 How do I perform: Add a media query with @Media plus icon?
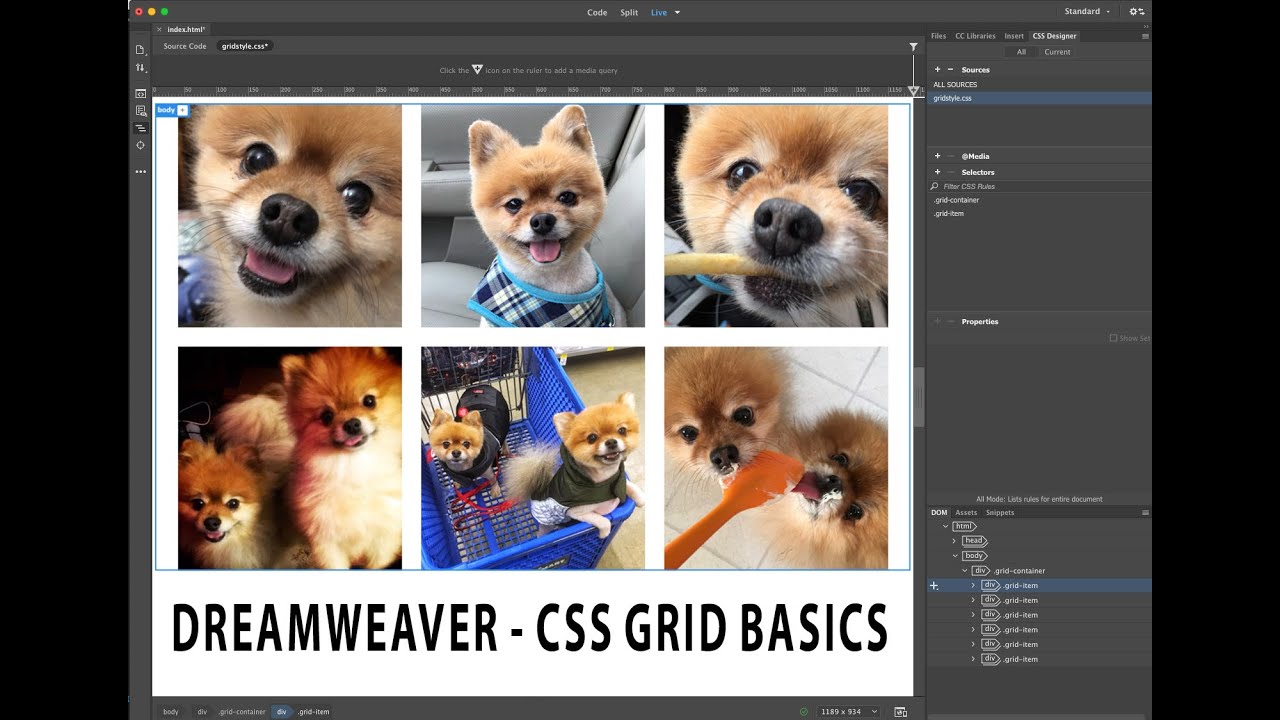[937, 156]
